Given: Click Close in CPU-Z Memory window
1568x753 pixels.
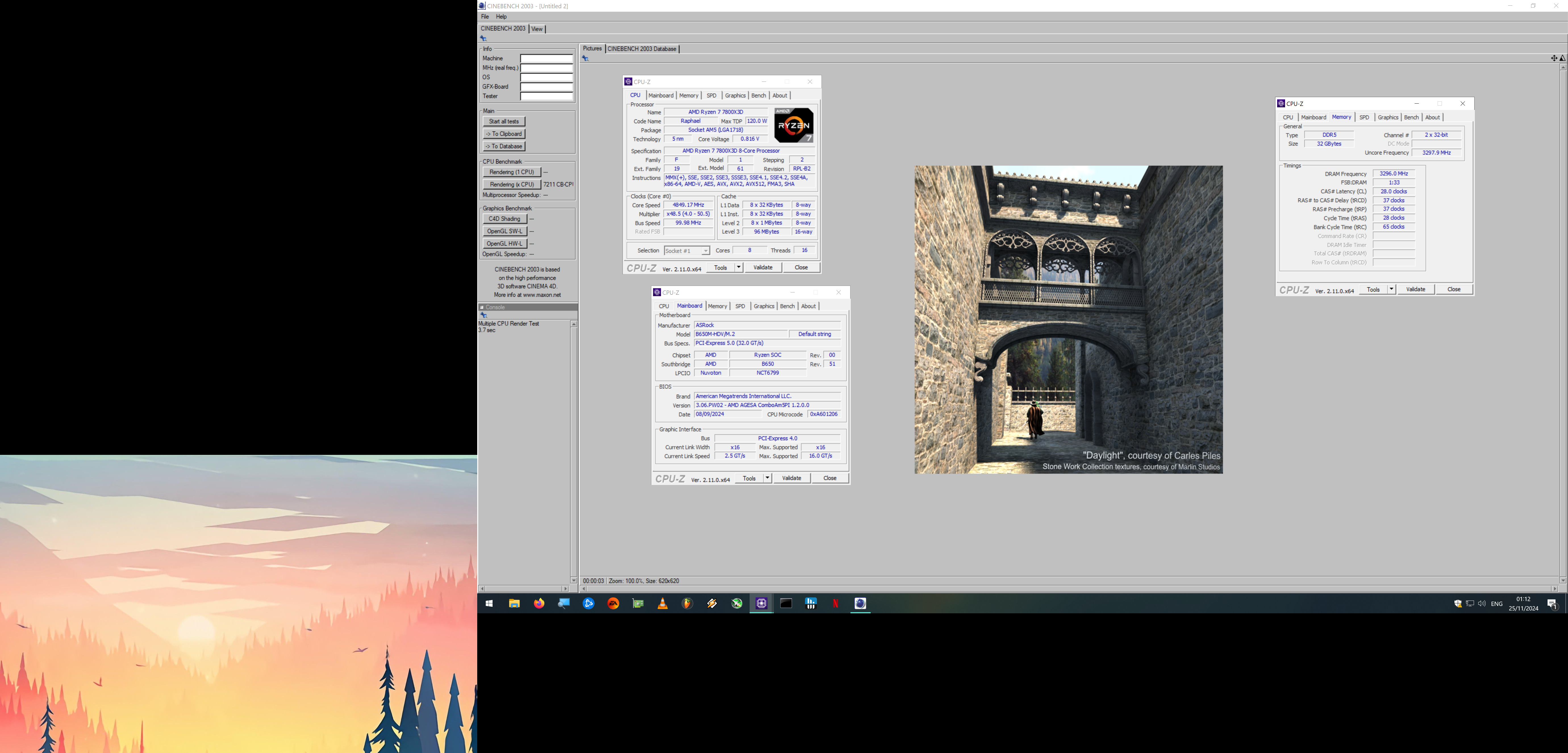Looking at the screenshot, I should (1454, 290).
